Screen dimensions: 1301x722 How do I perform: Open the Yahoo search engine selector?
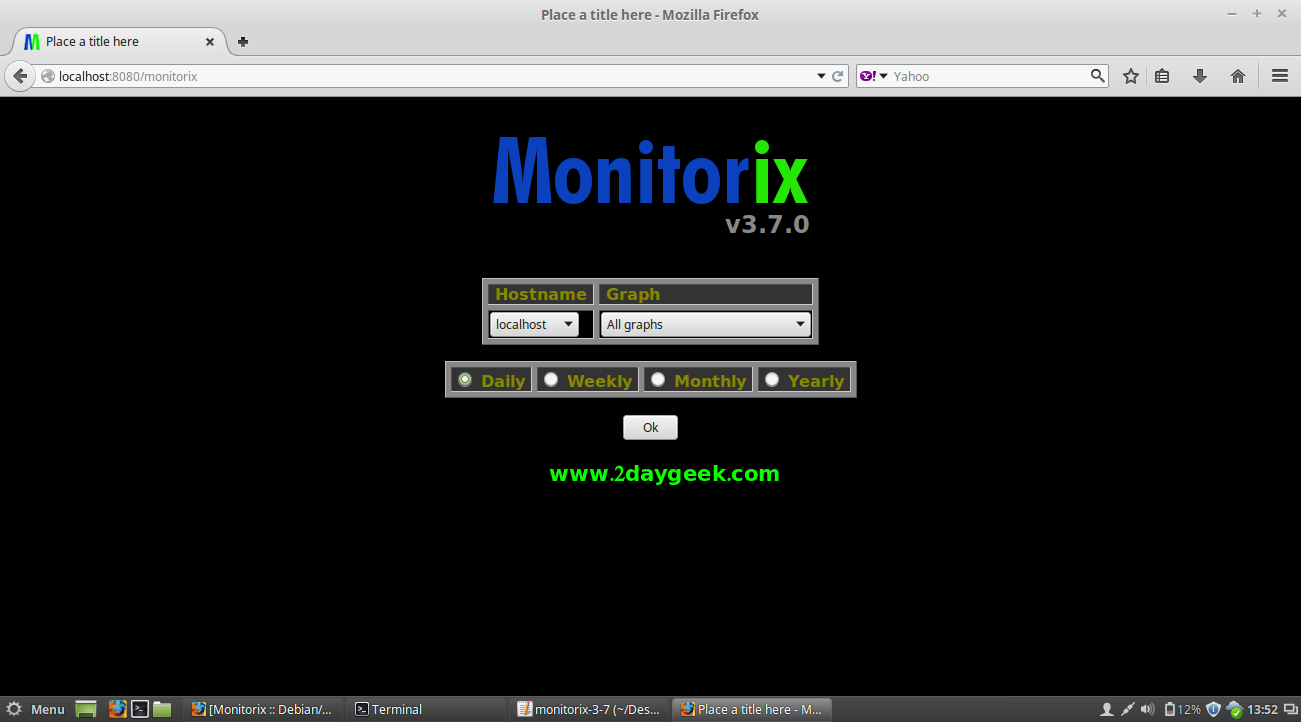click(874, 76)
